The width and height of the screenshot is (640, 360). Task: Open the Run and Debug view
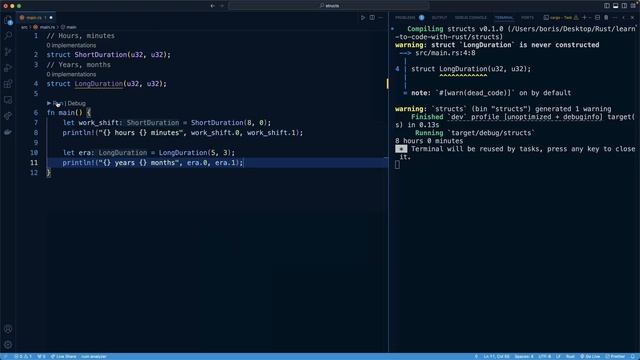(x=8, y=68)
